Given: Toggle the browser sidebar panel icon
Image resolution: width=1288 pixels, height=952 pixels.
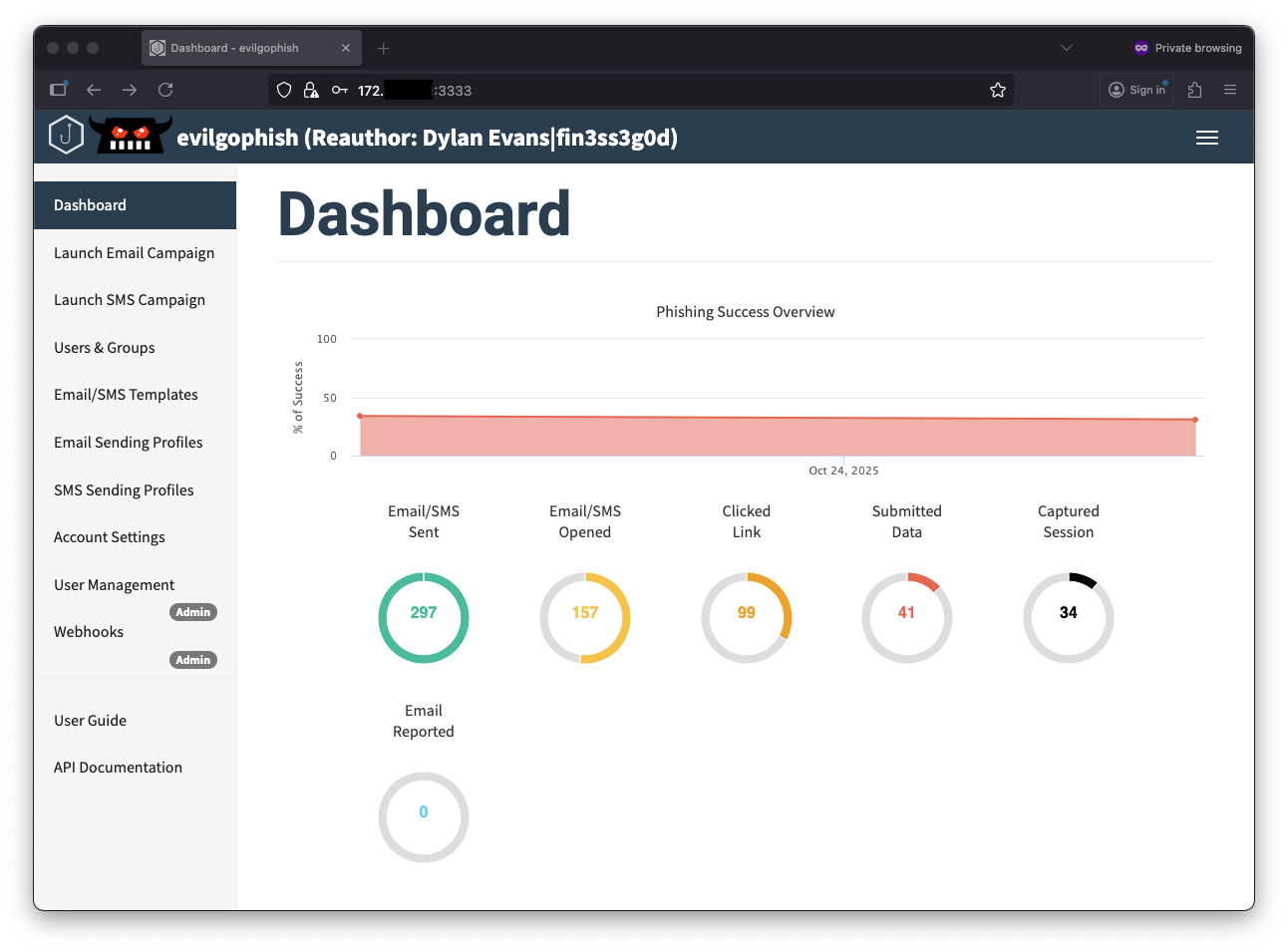Looking at the screenshot, I should point(59,90).
